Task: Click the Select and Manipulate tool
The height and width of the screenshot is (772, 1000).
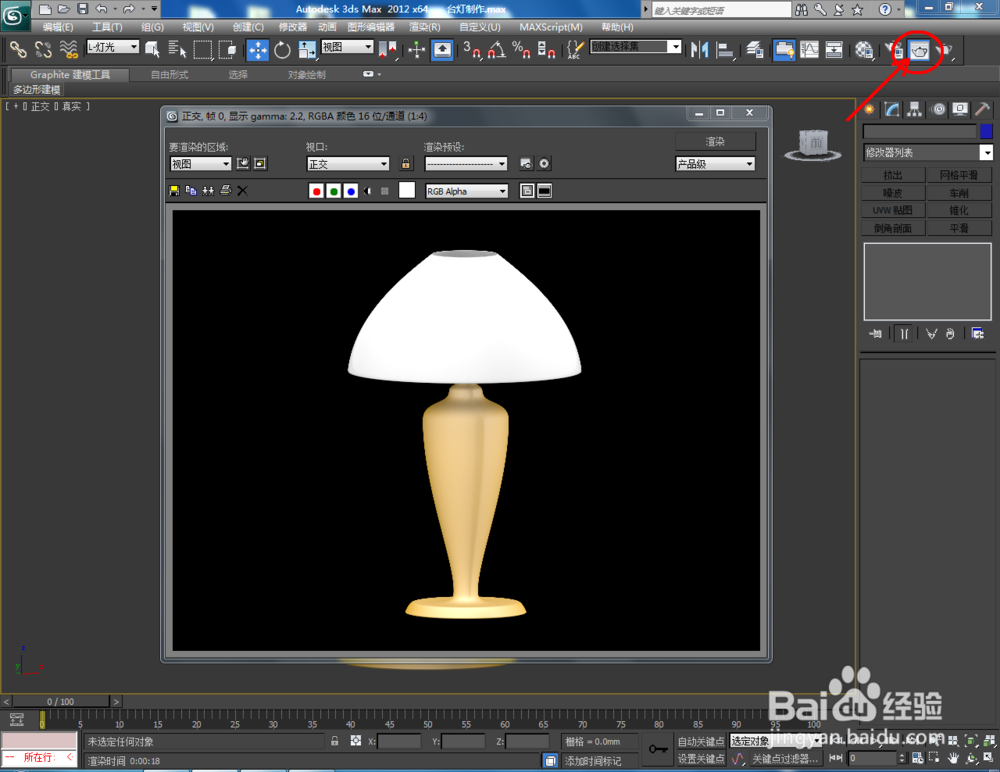Action: click(x=416, y=49)
